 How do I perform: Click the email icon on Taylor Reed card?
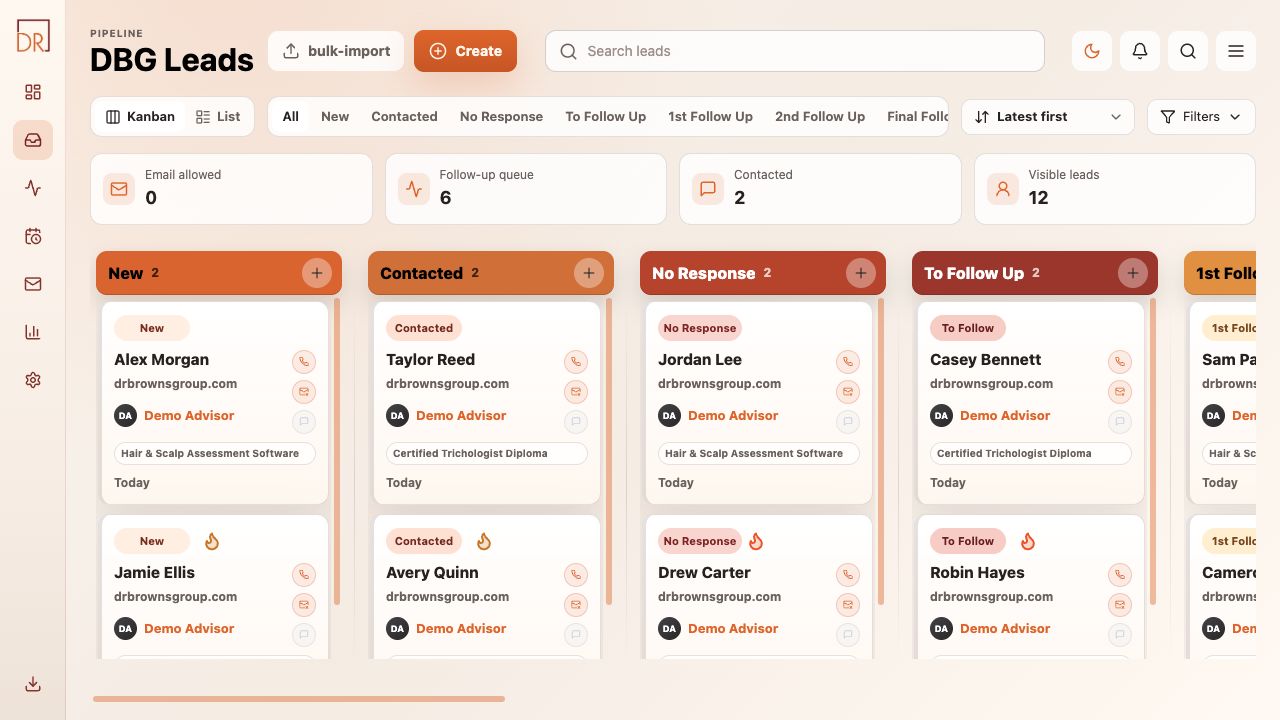[576, 392]
